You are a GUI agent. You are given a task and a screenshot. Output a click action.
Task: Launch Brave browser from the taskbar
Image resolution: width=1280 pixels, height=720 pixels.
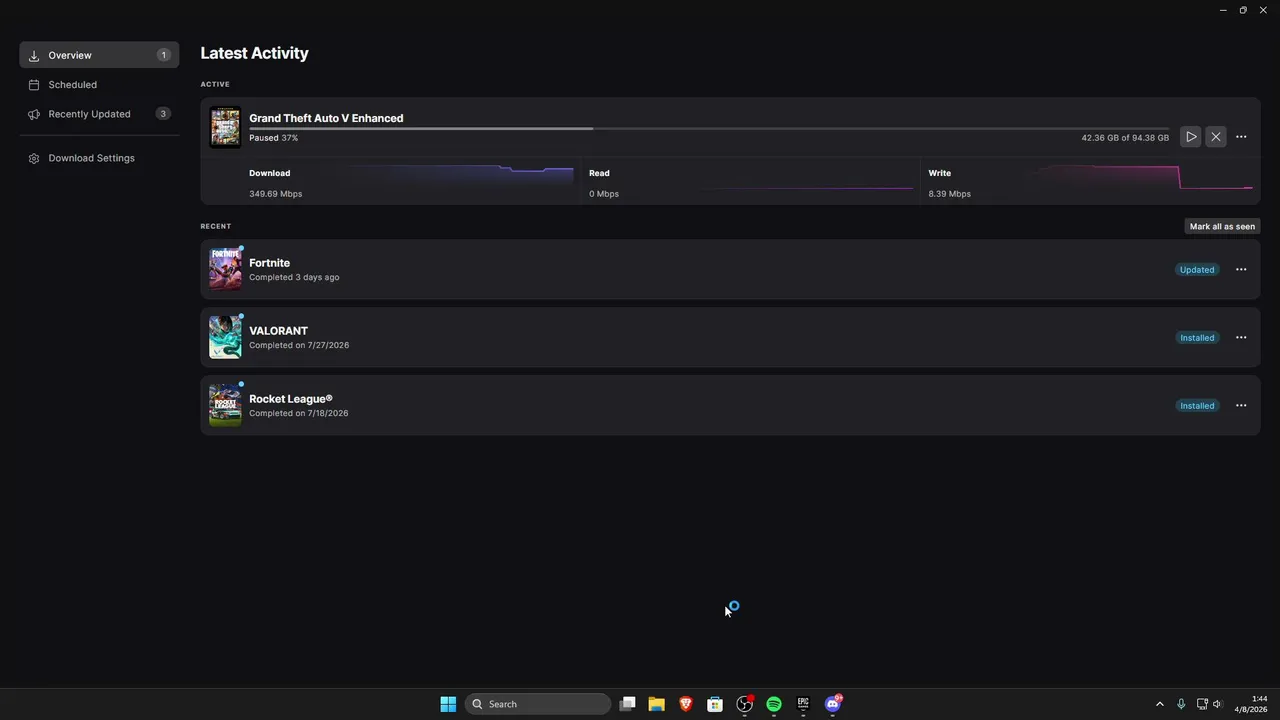pyautogui.click(x=686, y=704)
